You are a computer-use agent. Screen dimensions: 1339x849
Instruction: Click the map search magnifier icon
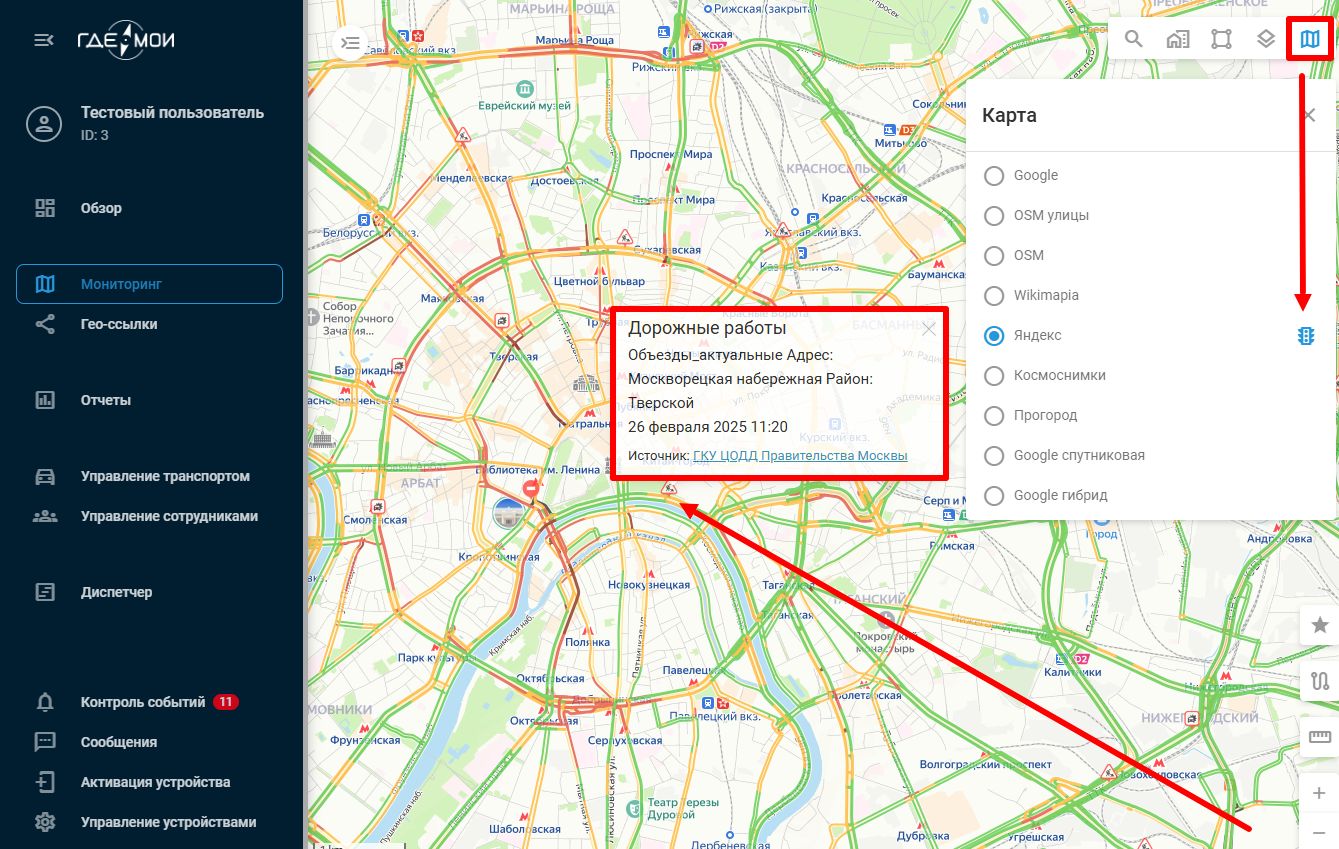click(x=1133, y=40)
